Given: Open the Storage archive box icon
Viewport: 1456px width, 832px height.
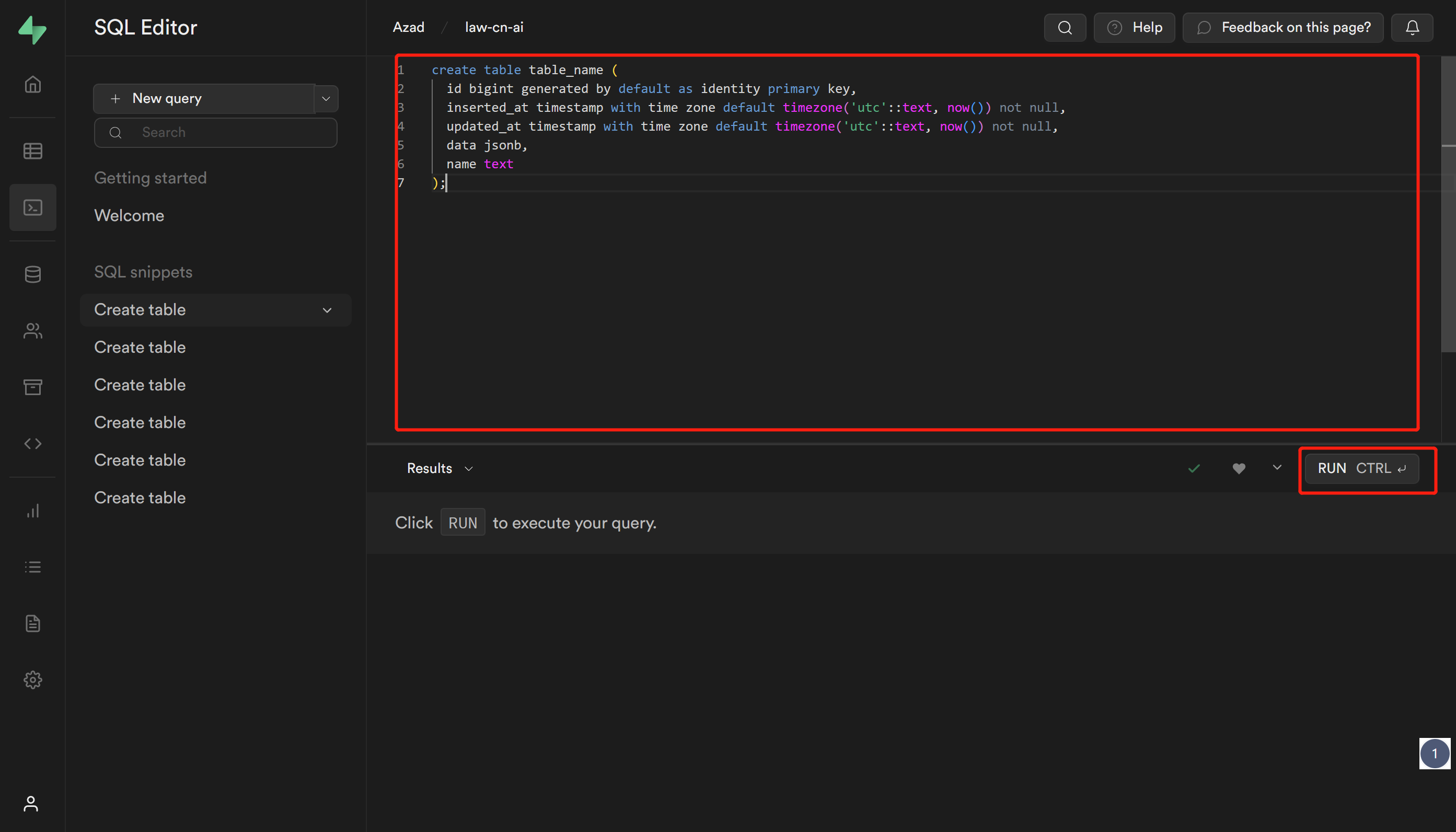Looking at the screenshot, I should tap(32, 387).
